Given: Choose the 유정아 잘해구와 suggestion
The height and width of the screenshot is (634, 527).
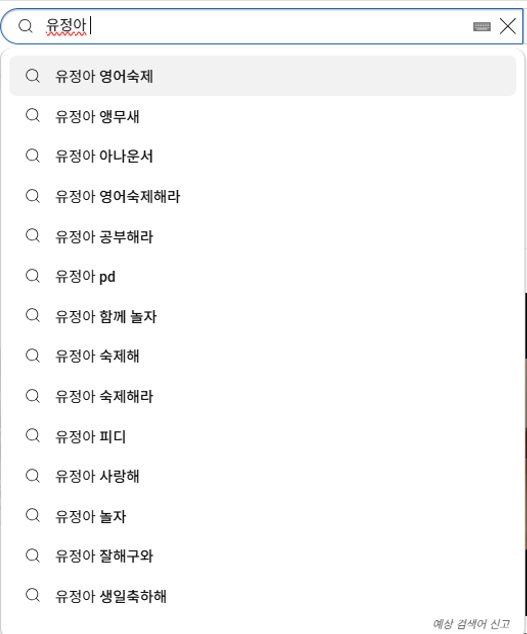Looking at the screenshot, I should 262,556.
